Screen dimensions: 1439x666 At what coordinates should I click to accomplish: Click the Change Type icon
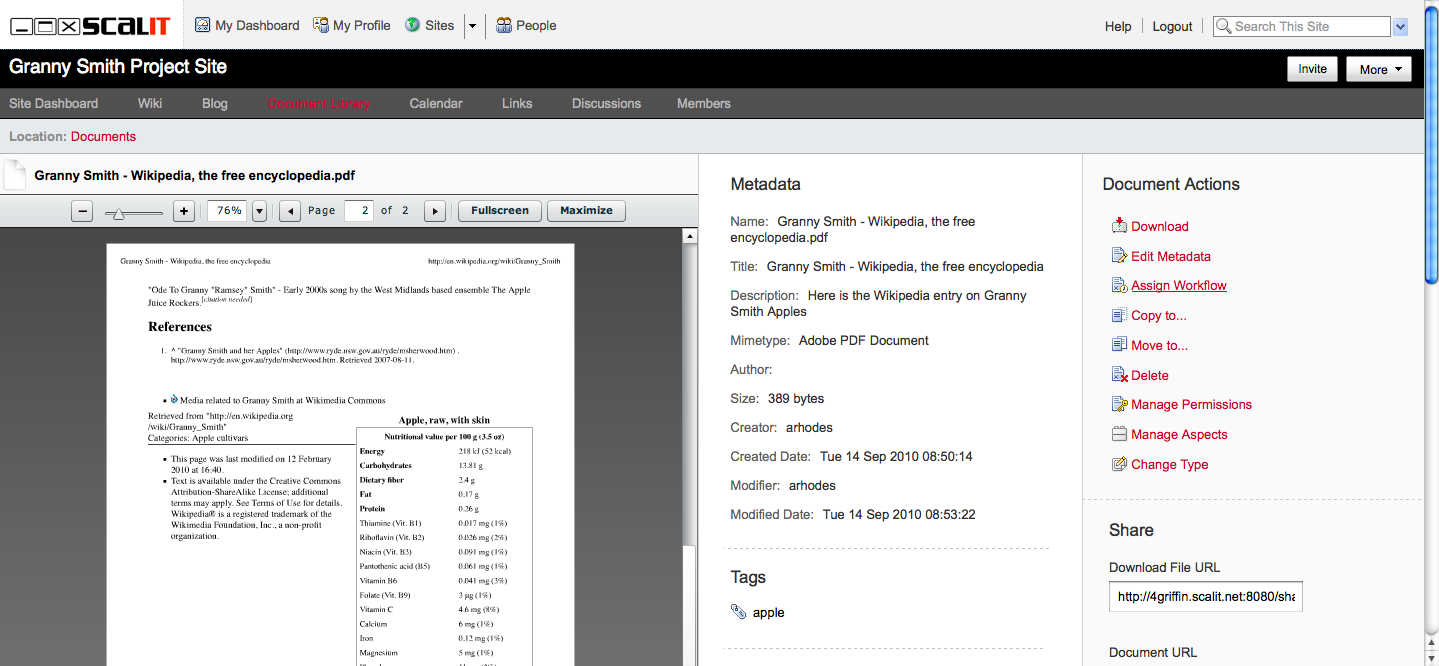point(1120,464)
